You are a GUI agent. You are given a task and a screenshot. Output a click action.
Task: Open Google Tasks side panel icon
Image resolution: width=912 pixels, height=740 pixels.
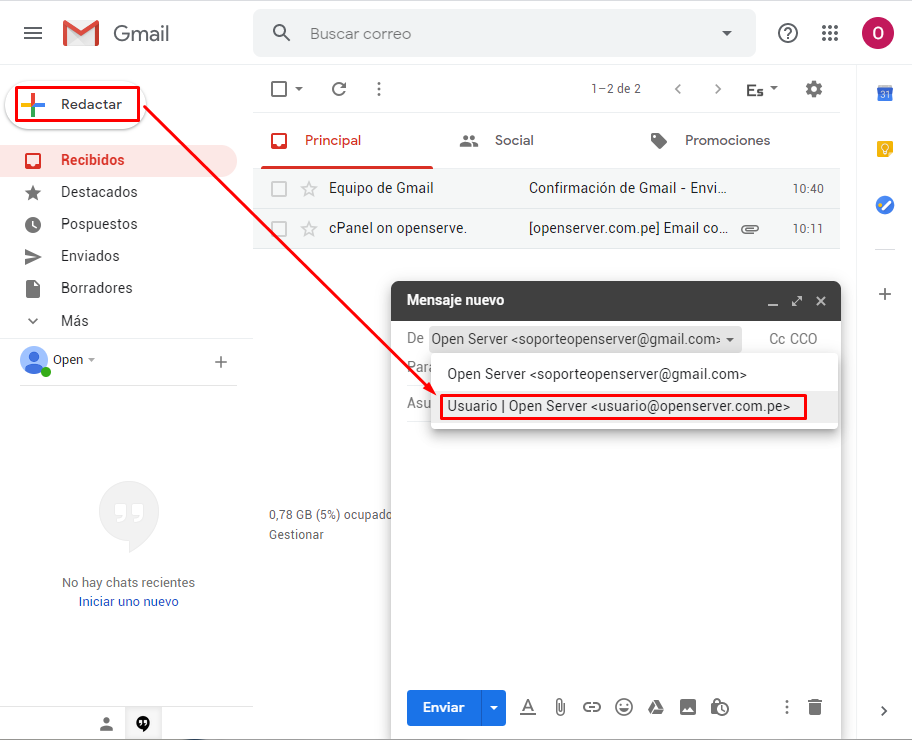885,205
